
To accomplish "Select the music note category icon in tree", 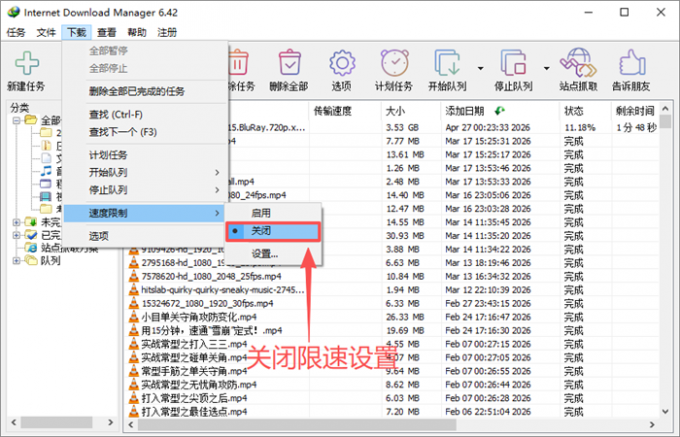I will tap(46, 171).
